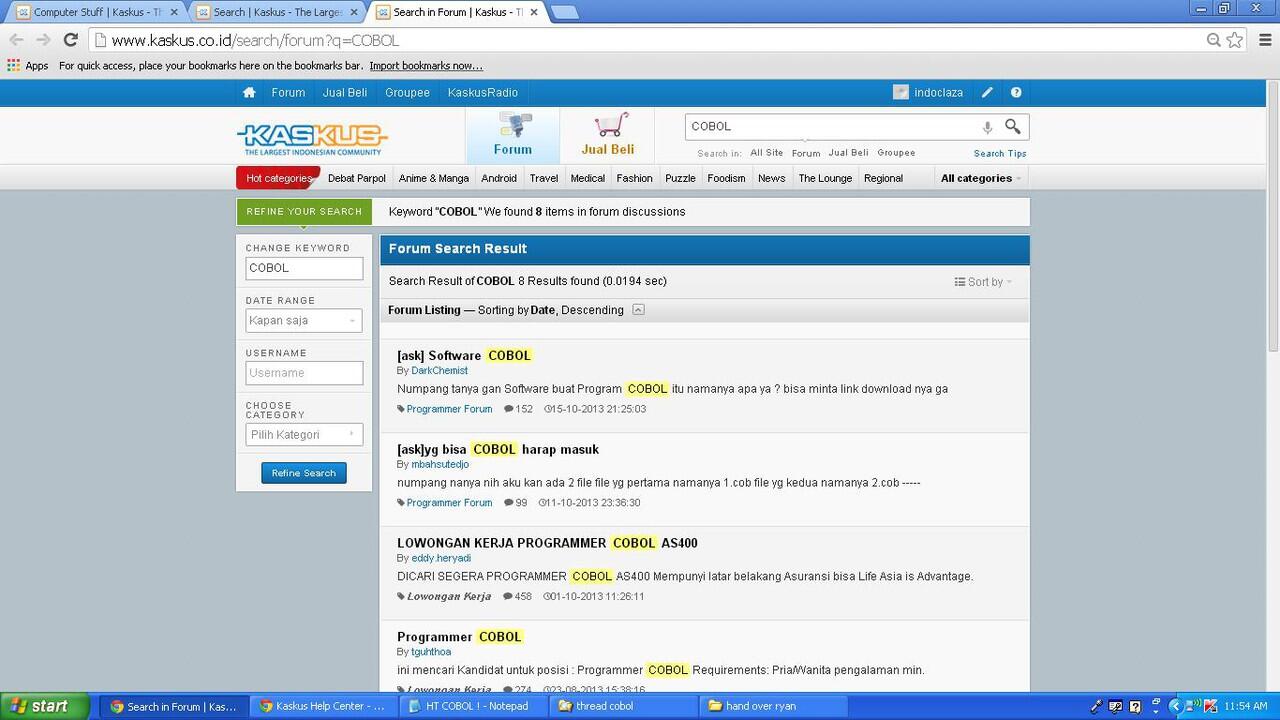Open The Lounge category
This screenshot has width=1280, height=720.
(825, 178)
